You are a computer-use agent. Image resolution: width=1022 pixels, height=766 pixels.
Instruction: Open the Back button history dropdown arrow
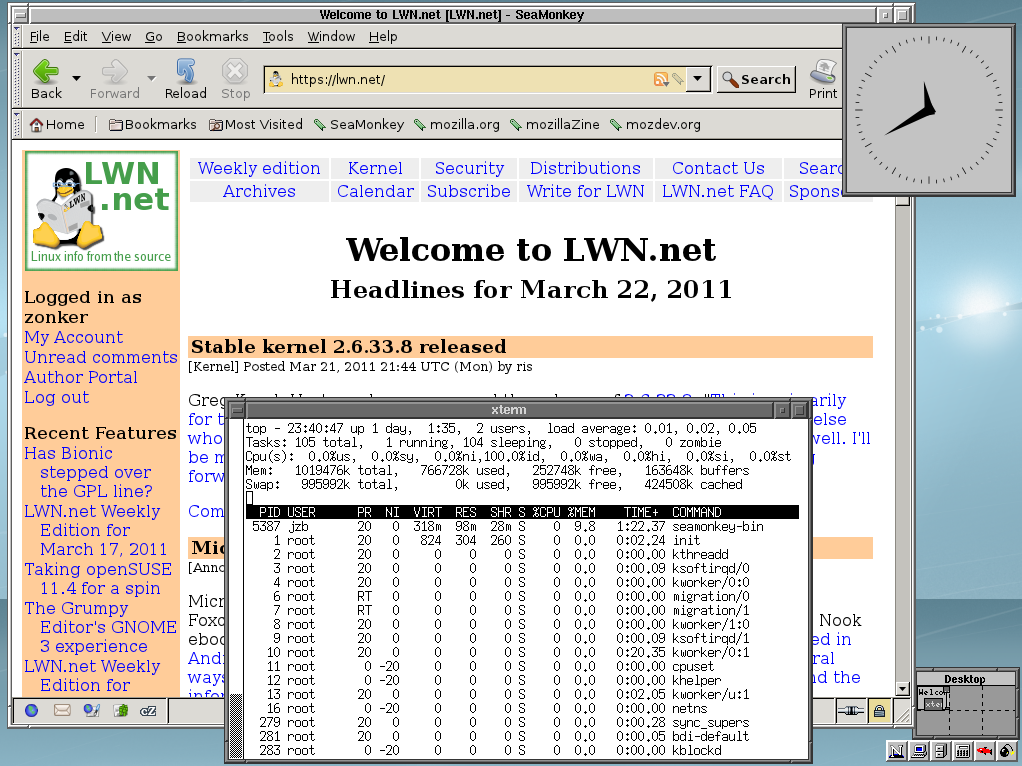(x=76, y=78)
